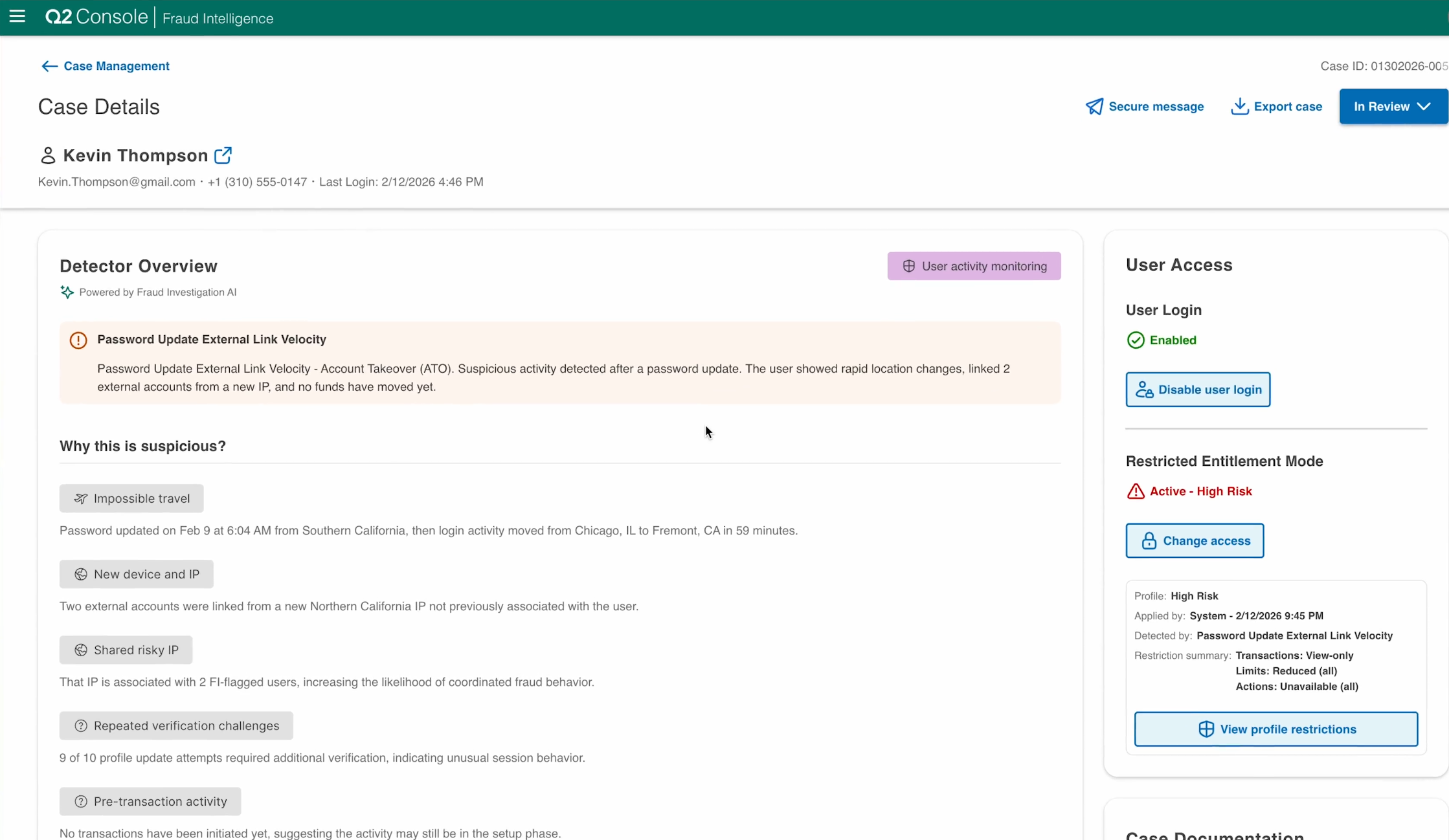Click the Case ID: 01302026-005 text
This screenshot has width=1449, height=840.
[x=1384, y=66]
